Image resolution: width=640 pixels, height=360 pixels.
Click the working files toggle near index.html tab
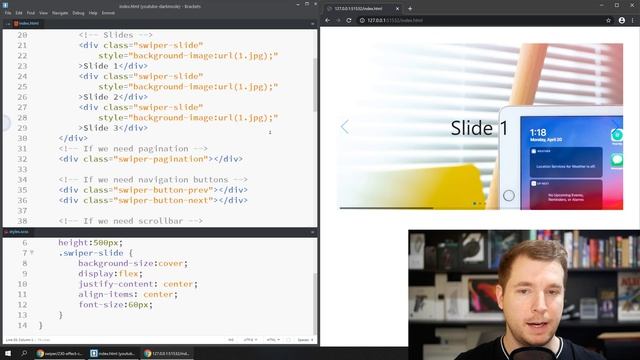point(8,24)
